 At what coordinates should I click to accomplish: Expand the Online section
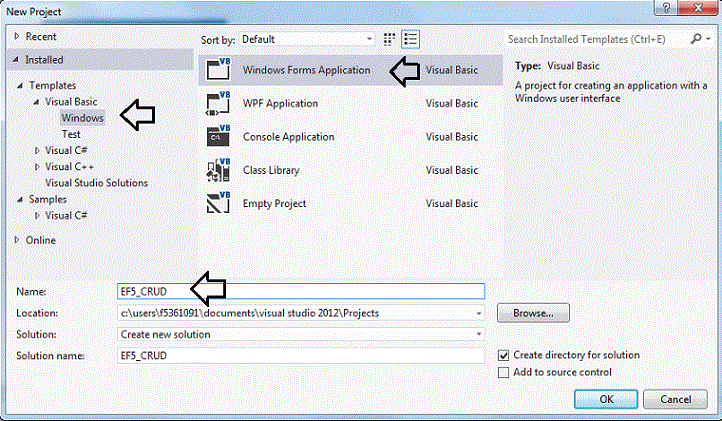(17, 240)
